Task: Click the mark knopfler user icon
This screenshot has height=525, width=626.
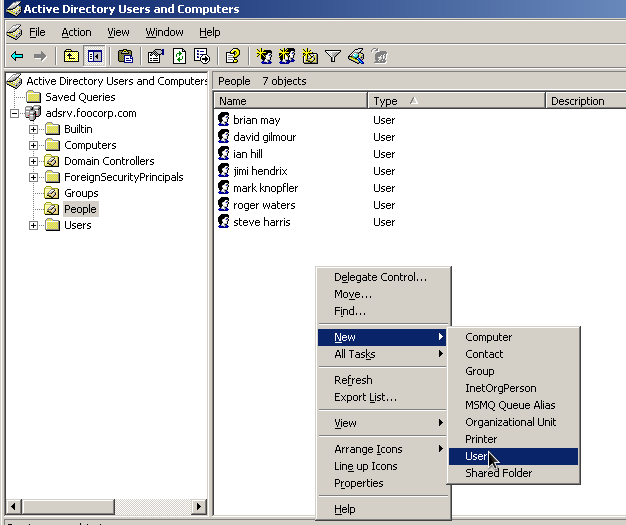Action: tap(224, 188)
